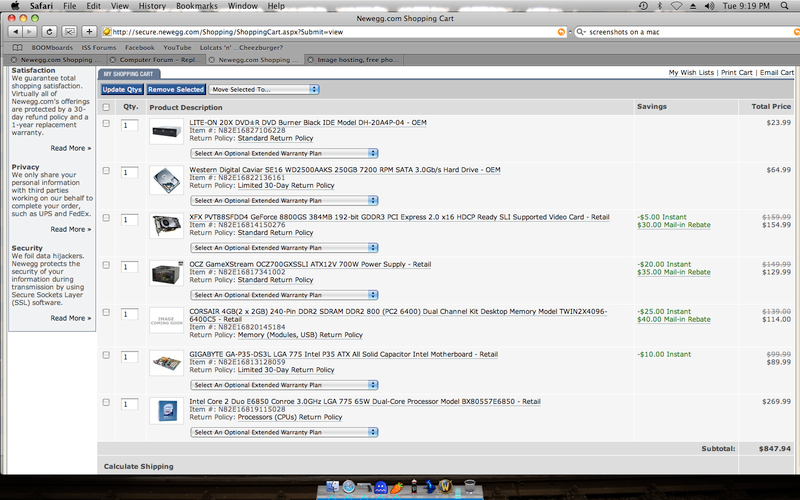Open the Window menu
Viewport: 800px width, 500px height.
pyautogui.click(x=242, y=6)
